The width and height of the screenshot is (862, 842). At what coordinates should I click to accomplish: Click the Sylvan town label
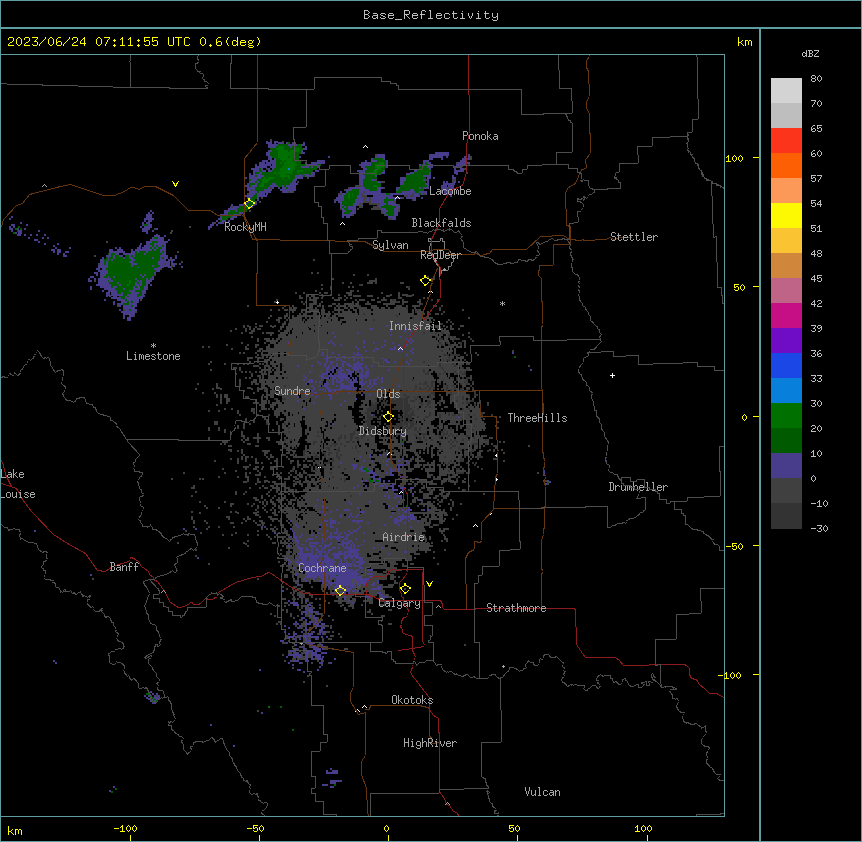(x=390, y=245)
